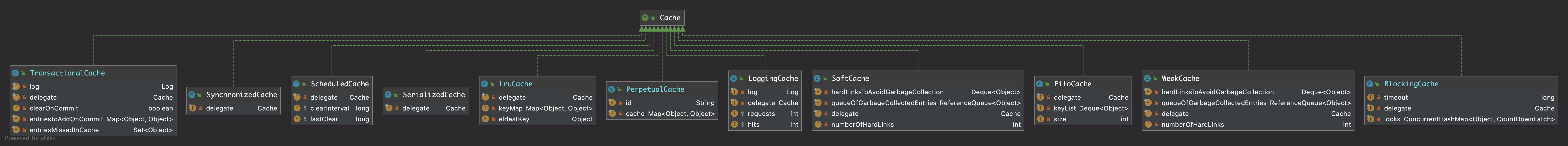This screenshot has width=1568, height=146.
Task: Click the field icon of keyMap
Action: point(485,108)
